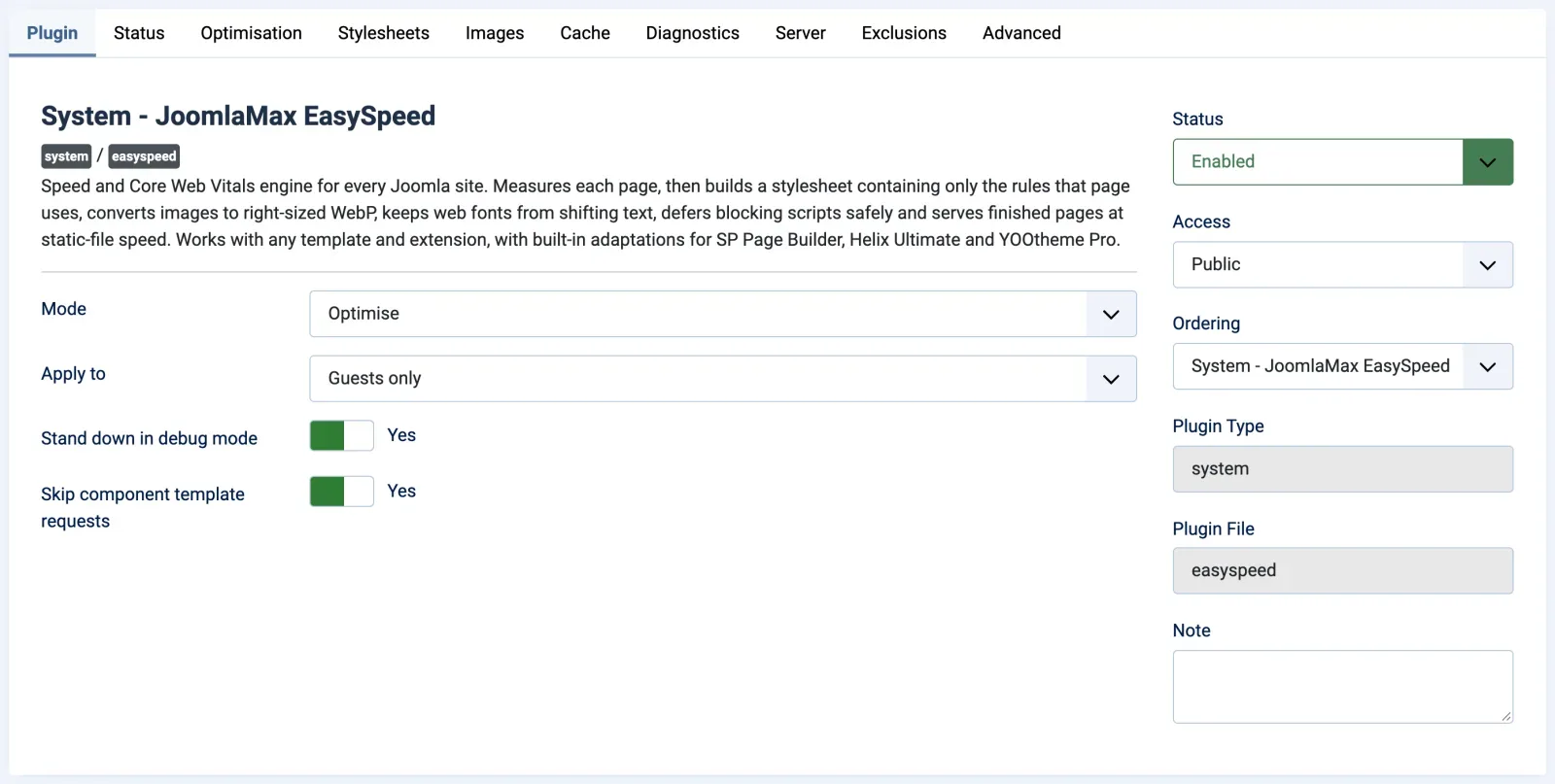Open the Apply to dropdown
The image size is (1555, 784).
point(723,379)
